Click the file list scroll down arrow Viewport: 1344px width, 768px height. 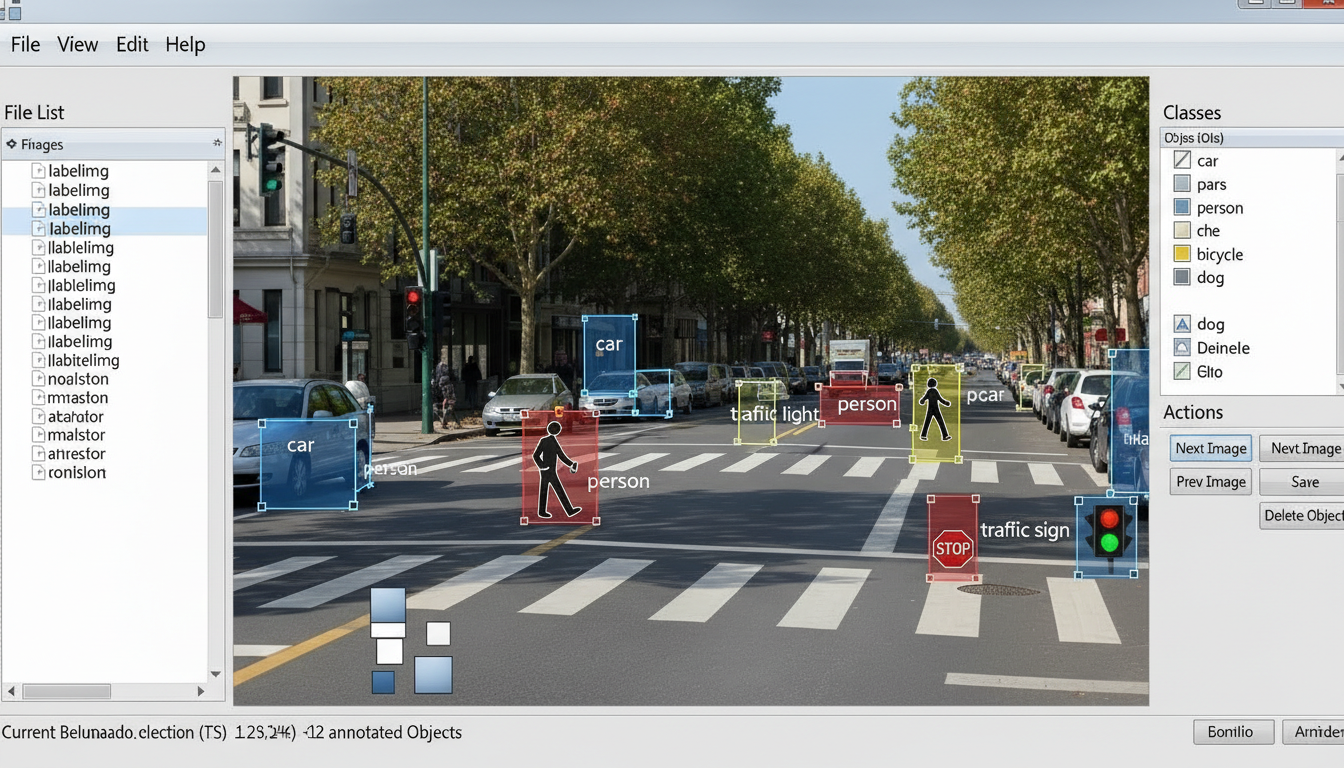215,674
